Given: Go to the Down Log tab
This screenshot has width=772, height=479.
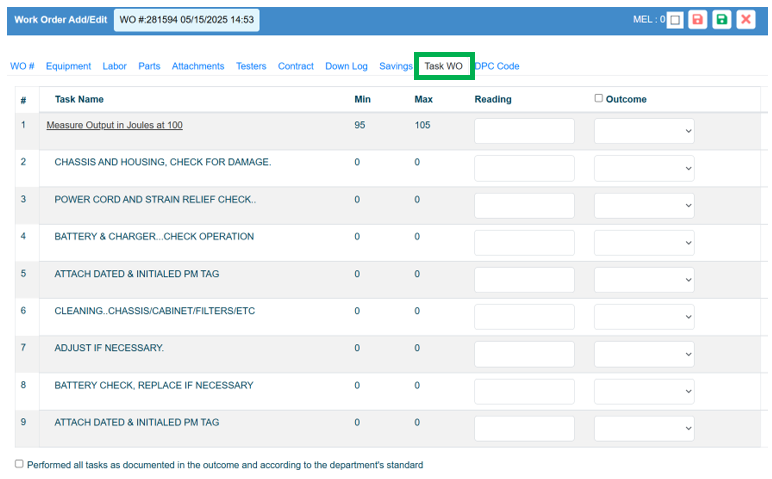Looking at the screenshot, I should click(346, 66).
